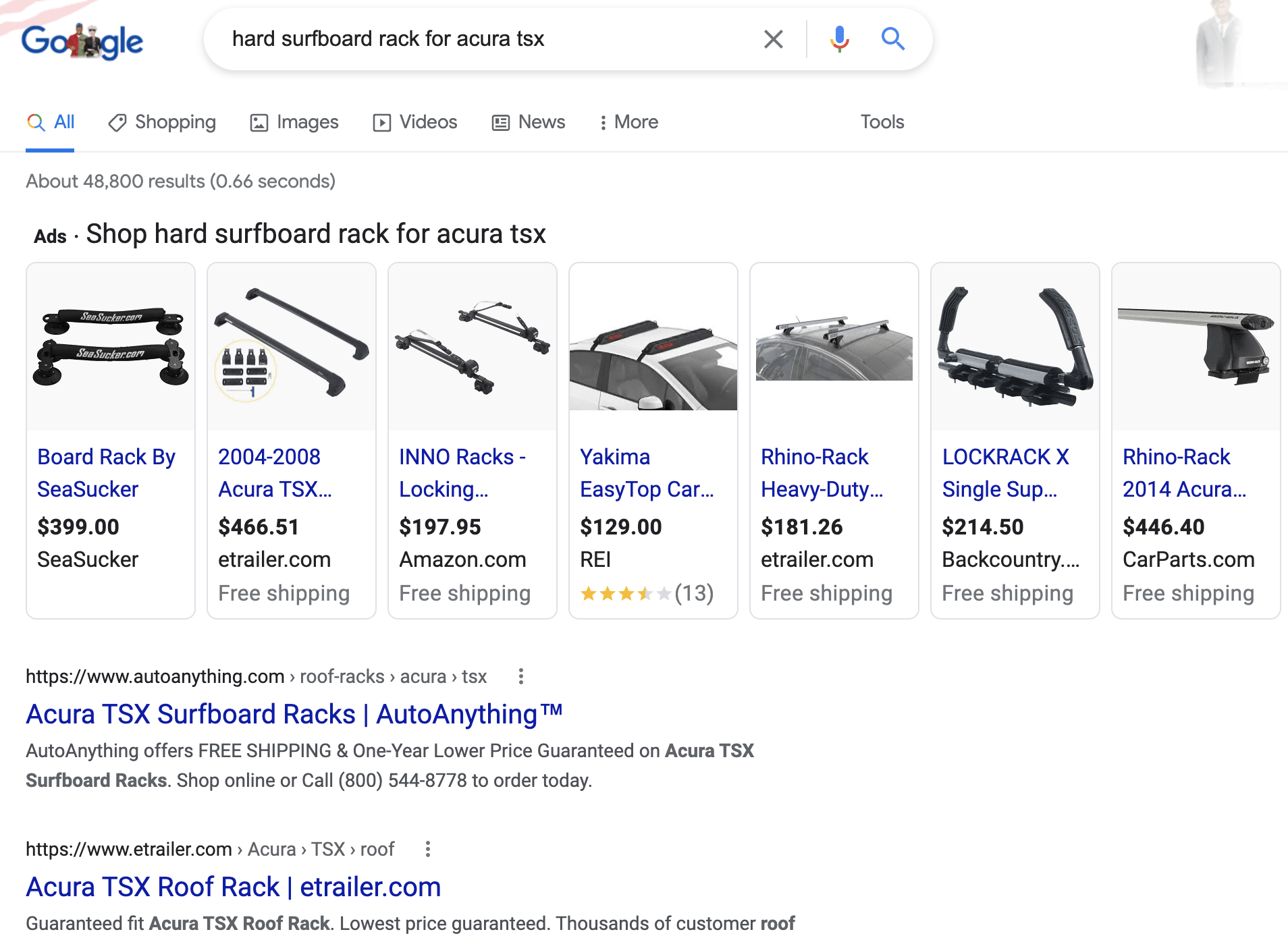The height and width of the screenshot is (934, 1288).
Task: Open INNO Racks Locking Amazon ad title
Action: pyautogui.click(x=462, y=472)
